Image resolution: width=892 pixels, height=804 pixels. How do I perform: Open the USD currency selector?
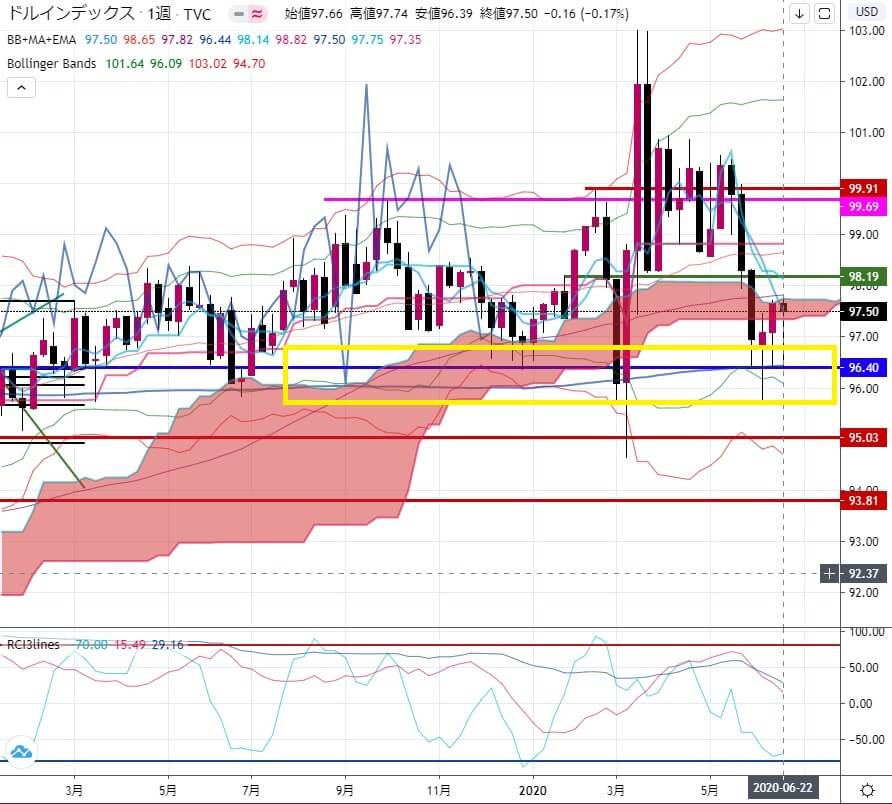(866, 11)
